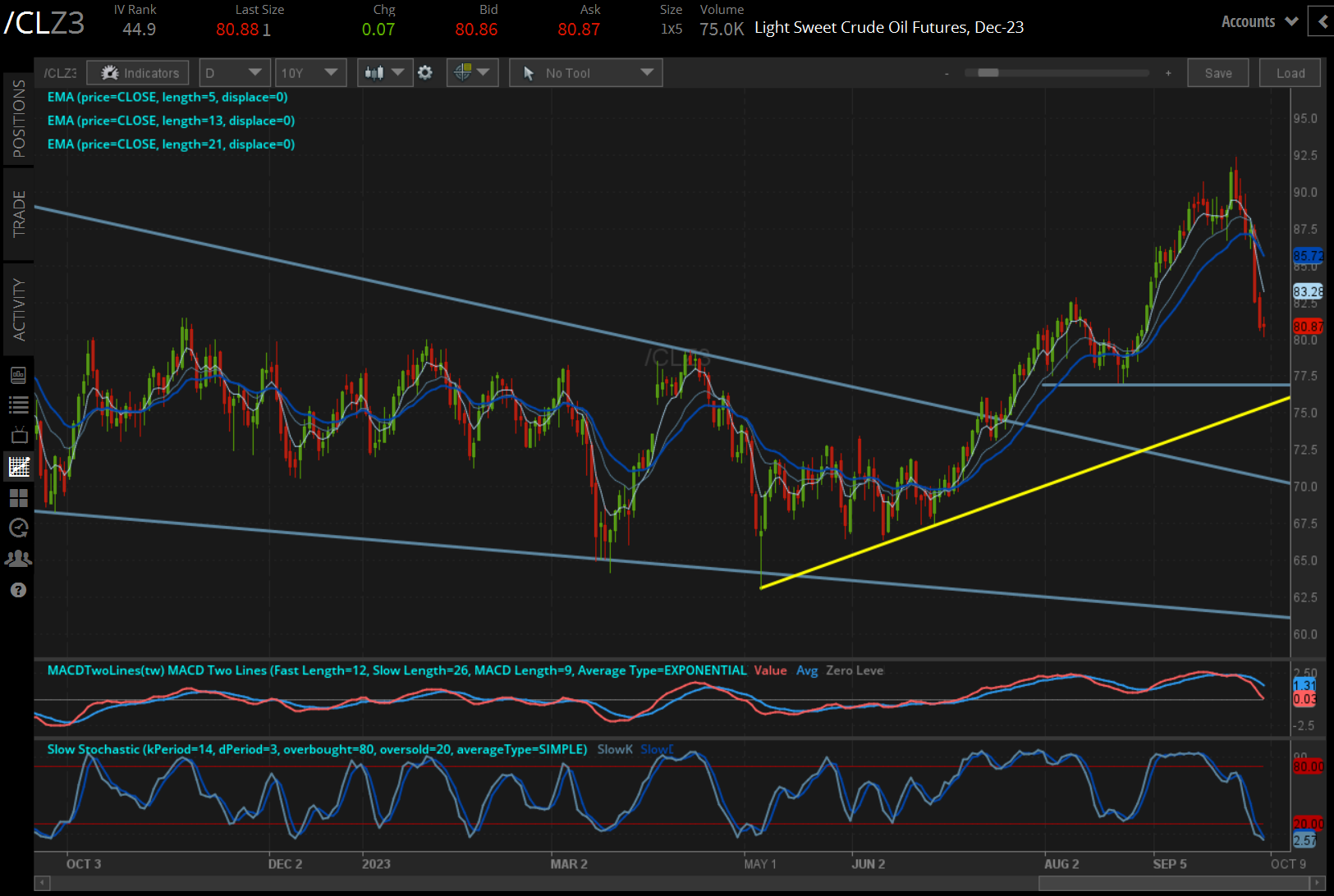Click the MACDTwoLines study label
The height and width of the screenshot is (896, 1334).
[x=397, y=670]
